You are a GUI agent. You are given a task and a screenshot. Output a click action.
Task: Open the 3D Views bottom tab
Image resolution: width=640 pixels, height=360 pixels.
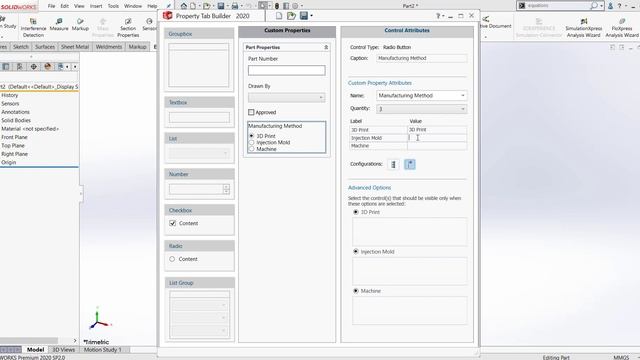tap(64, 350)
